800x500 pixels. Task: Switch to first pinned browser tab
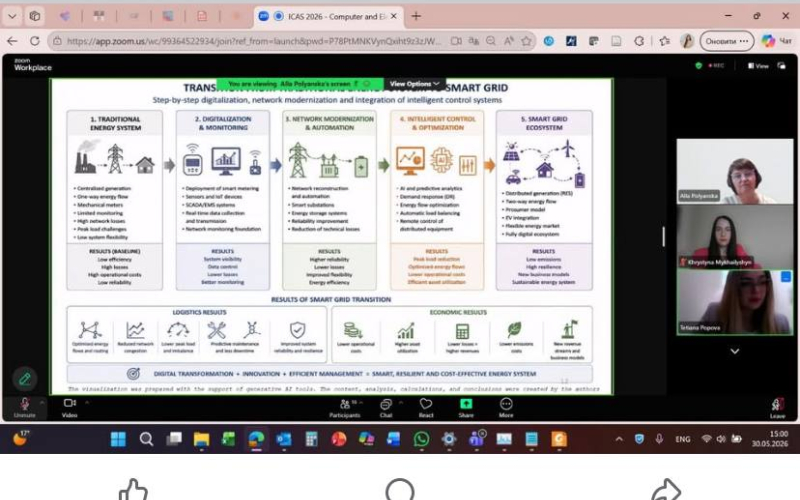pyautogui.click(x=65, y=16)
